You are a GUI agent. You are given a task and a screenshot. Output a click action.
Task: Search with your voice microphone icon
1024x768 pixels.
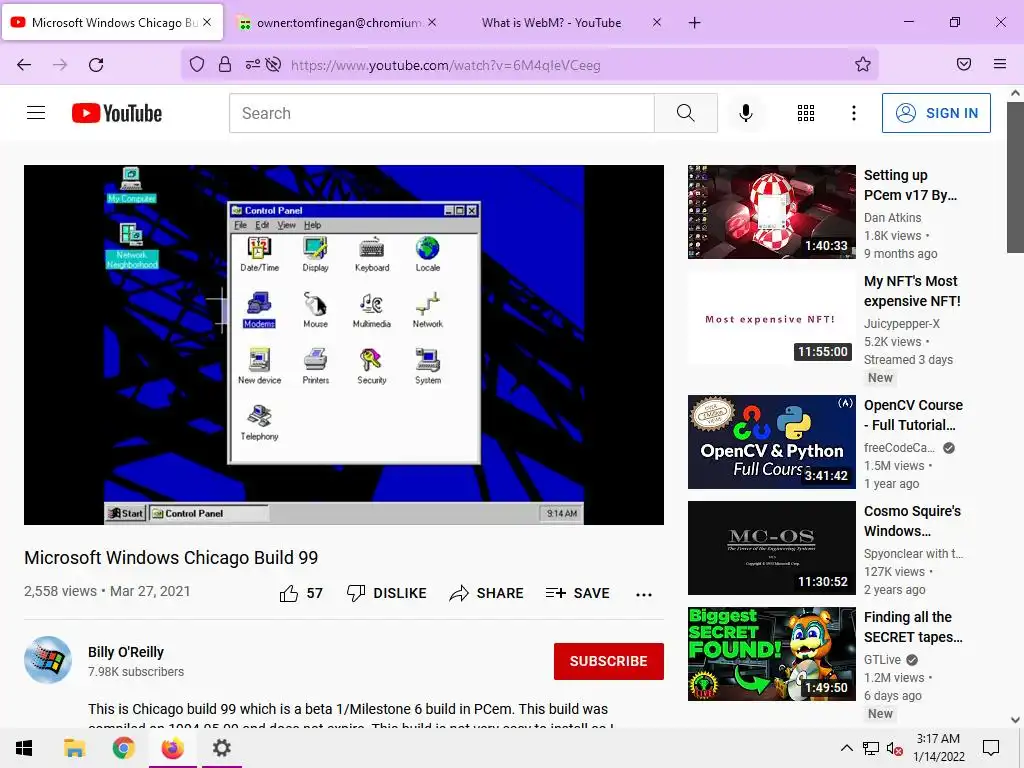click(746, 113)
